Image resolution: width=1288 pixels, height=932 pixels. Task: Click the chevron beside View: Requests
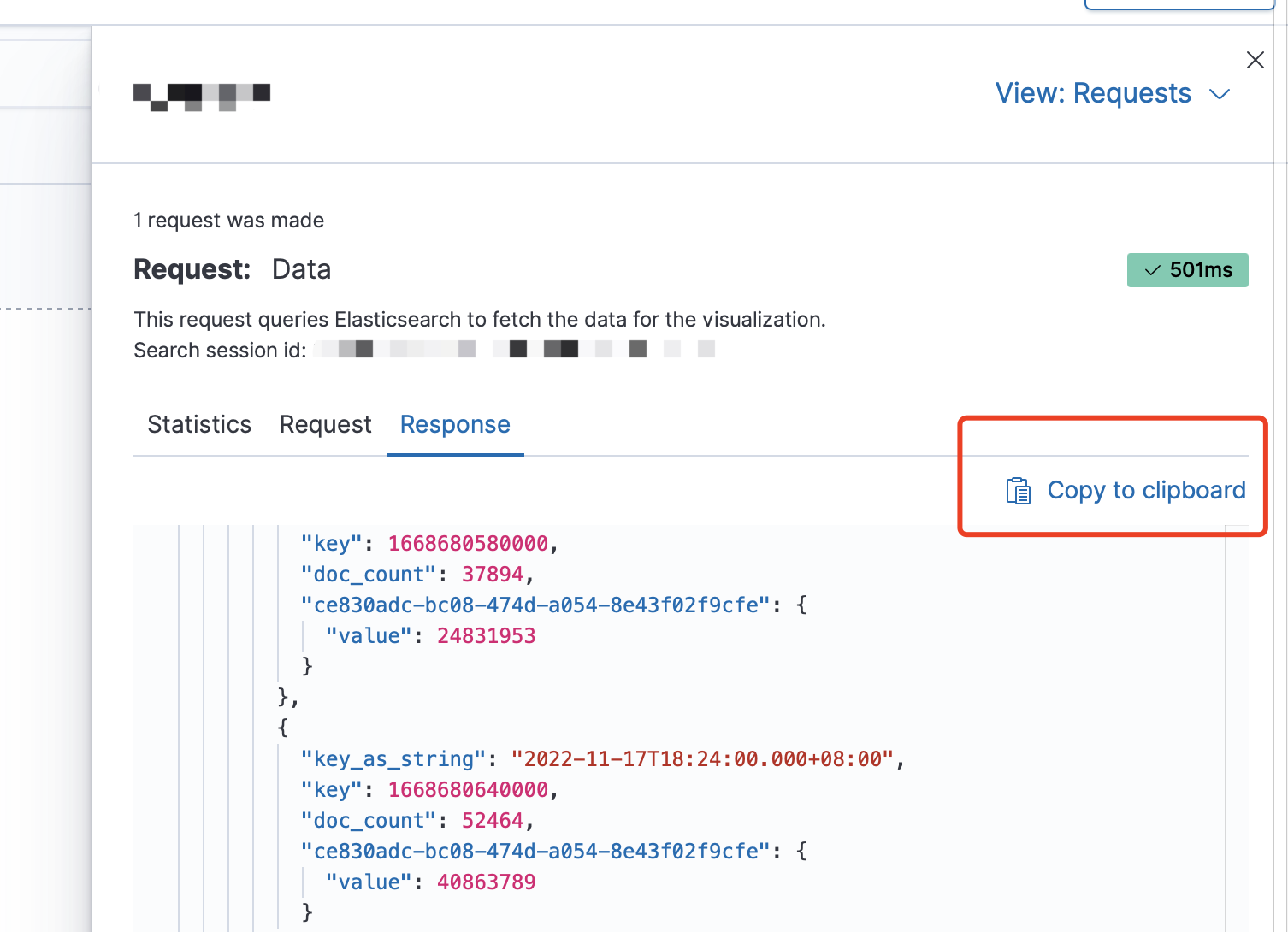pyautogui.click(x=1220, y=94)
